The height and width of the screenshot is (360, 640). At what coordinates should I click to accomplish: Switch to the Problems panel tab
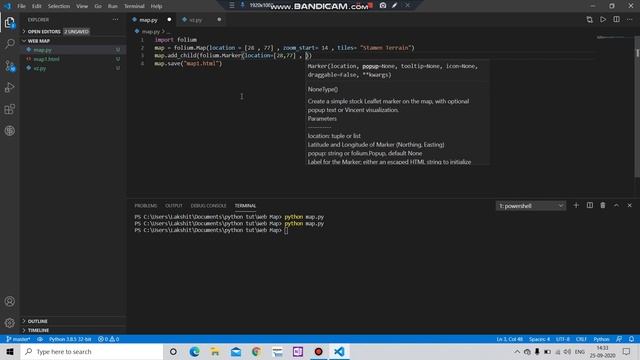pos(146,206)
